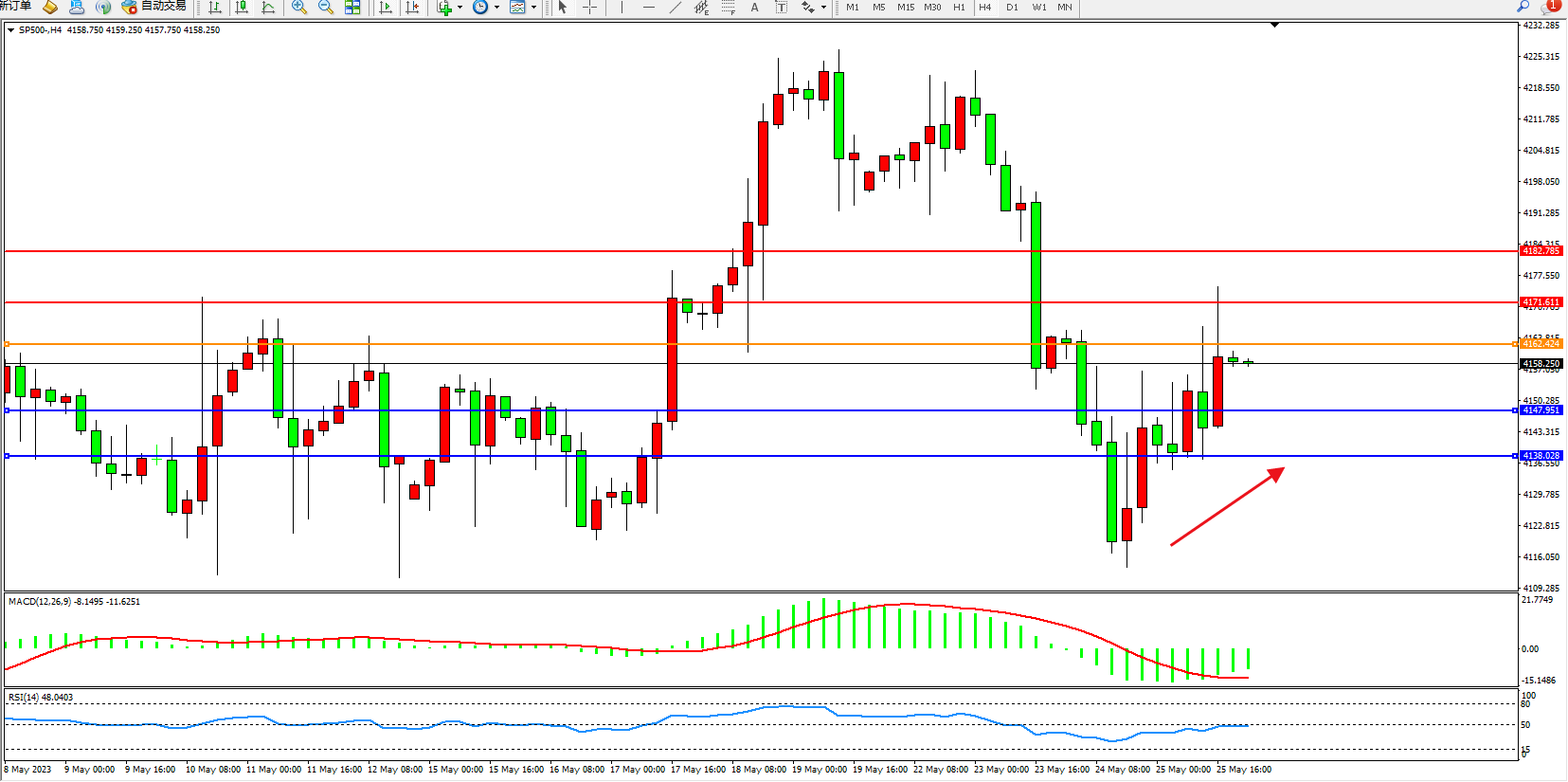Image resolution: width=1568 pixels, height=782 pixels.
Task: Switch chart to candlestick display
Action: 242,8
